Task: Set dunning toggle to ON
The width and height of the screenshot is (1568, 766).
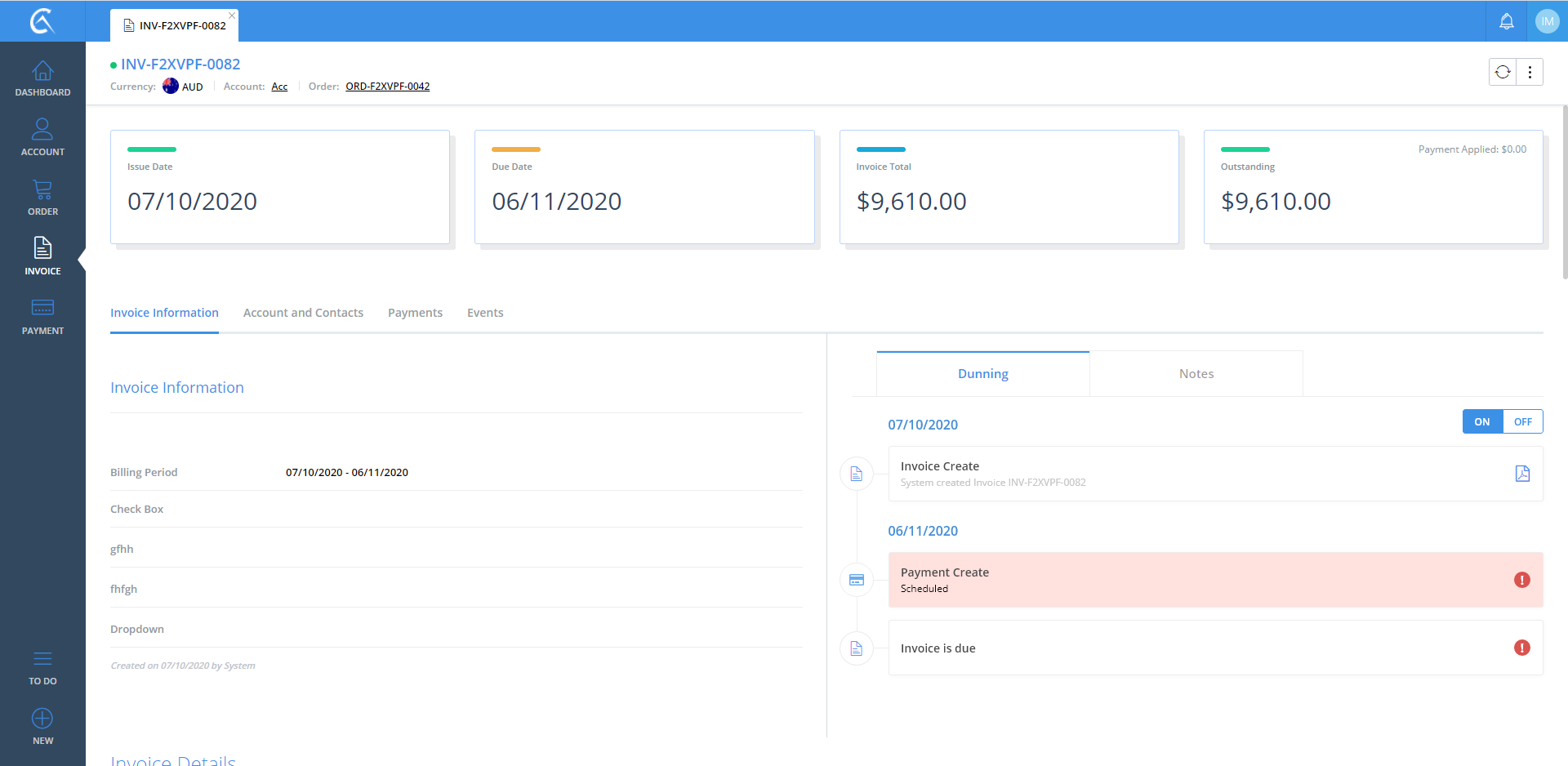Action: [1481, 421]
